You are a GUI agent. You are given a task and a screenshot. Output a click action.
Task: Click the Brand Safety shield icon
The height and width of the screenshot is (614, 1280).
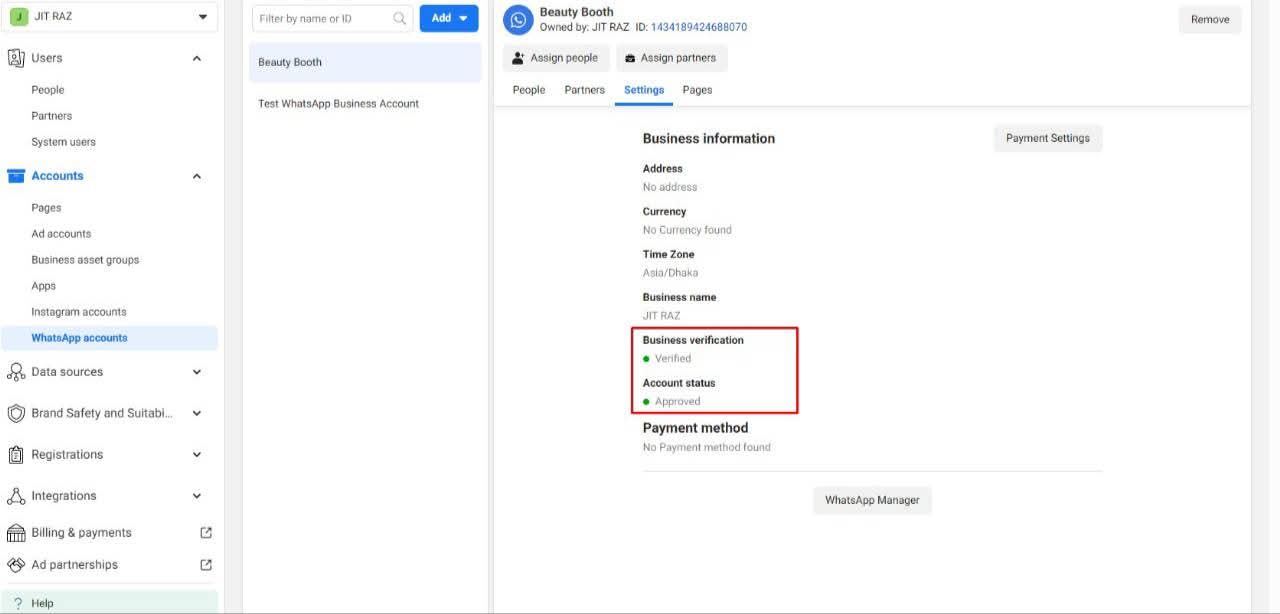pos(16,413)
